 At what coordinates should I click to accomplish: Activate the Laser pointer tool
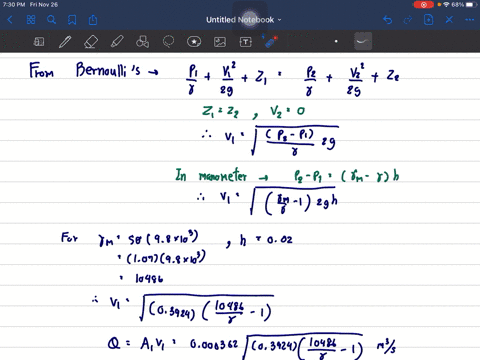(x=270, y=42)
